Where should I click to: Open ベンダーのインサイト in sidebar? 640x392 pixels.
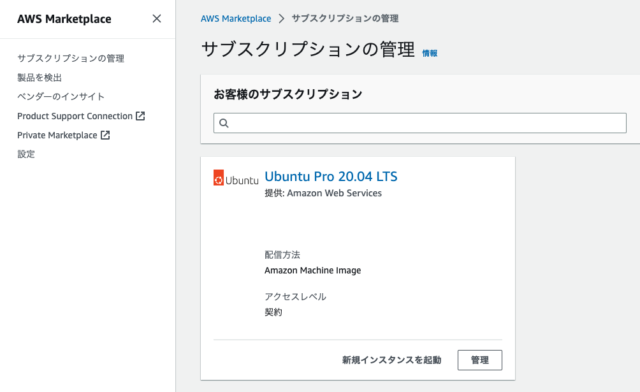(61, 97)
